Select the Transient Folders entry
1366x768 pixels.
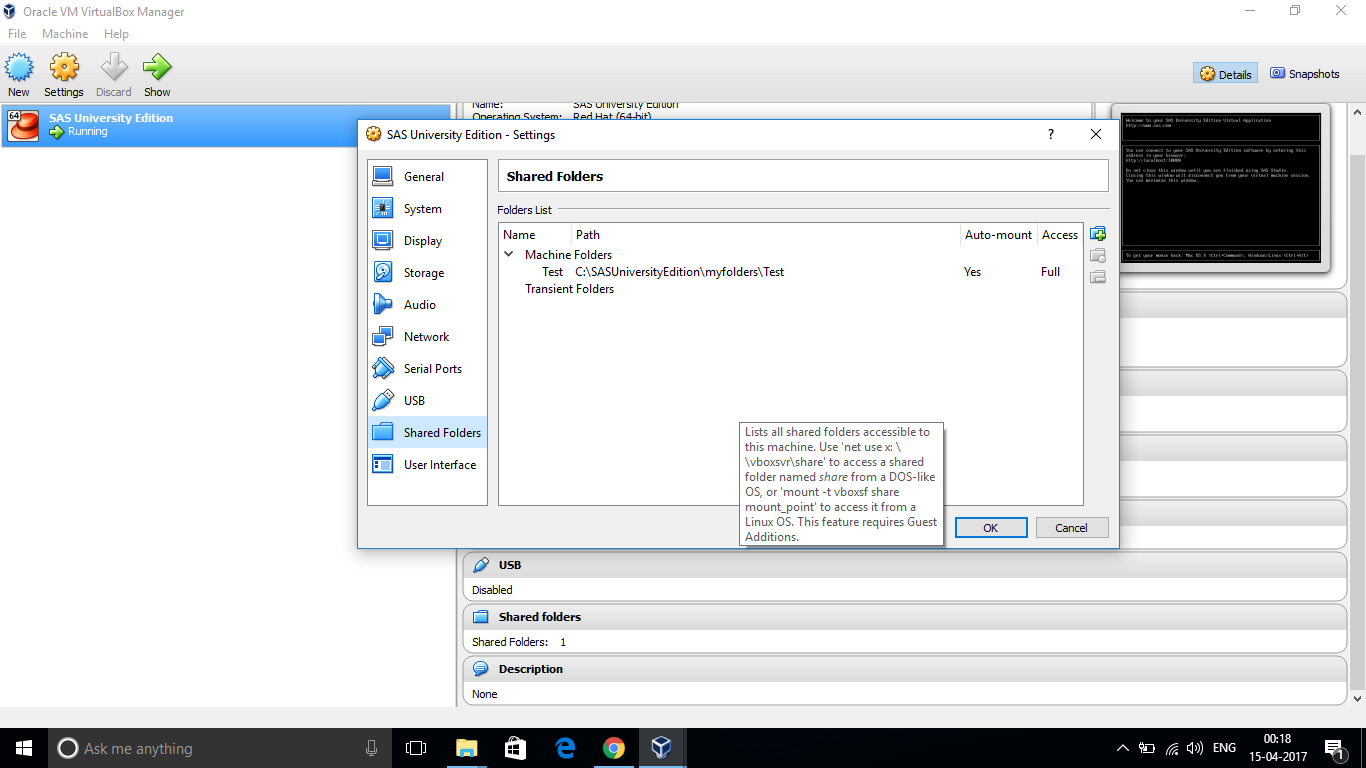click(x=569, y=288)
